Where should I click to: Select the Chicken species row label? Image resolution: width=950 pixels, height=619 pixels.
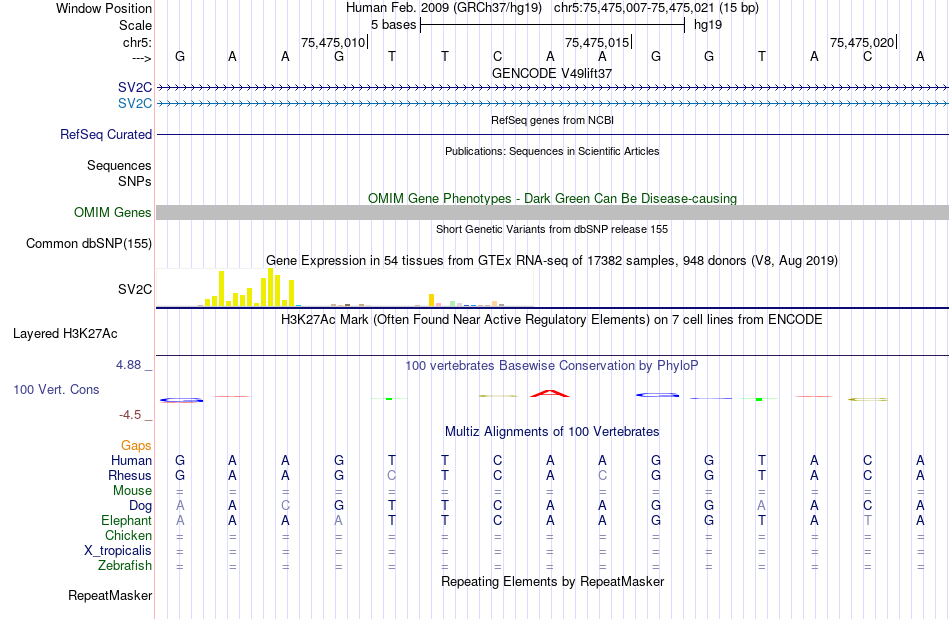(128, 535)
